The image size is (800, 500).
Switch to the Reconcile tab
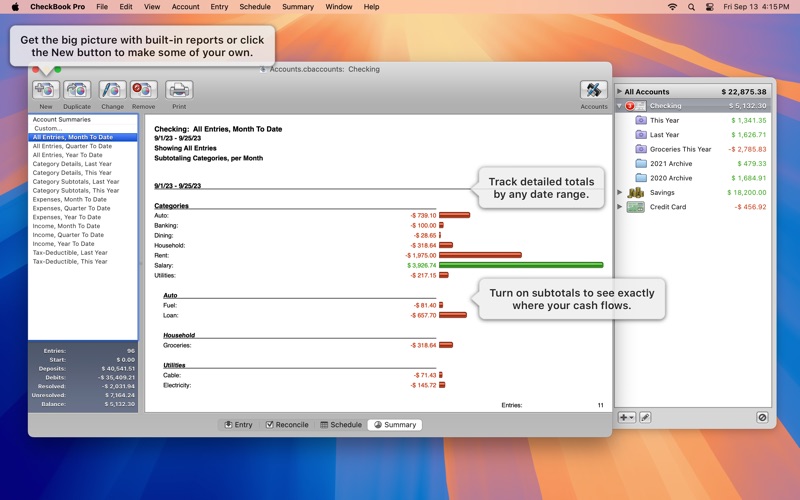[287, 424]
